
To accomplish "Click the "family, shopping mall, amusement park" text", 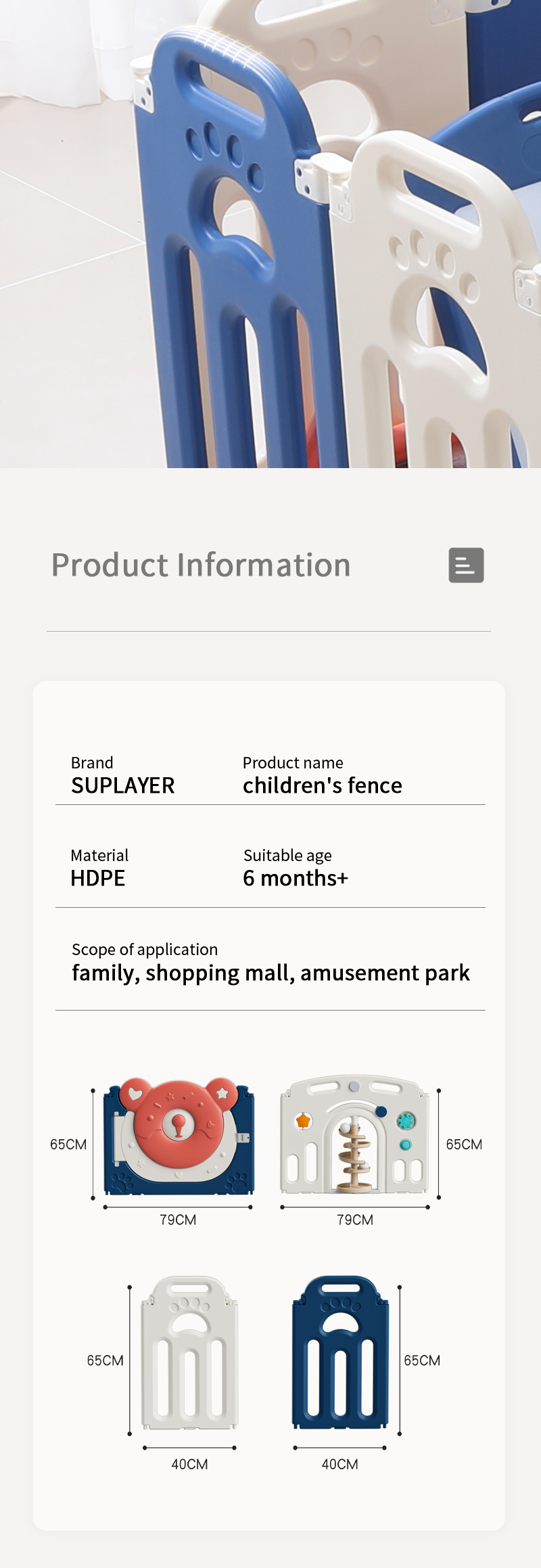I will (x=270, y=973).
